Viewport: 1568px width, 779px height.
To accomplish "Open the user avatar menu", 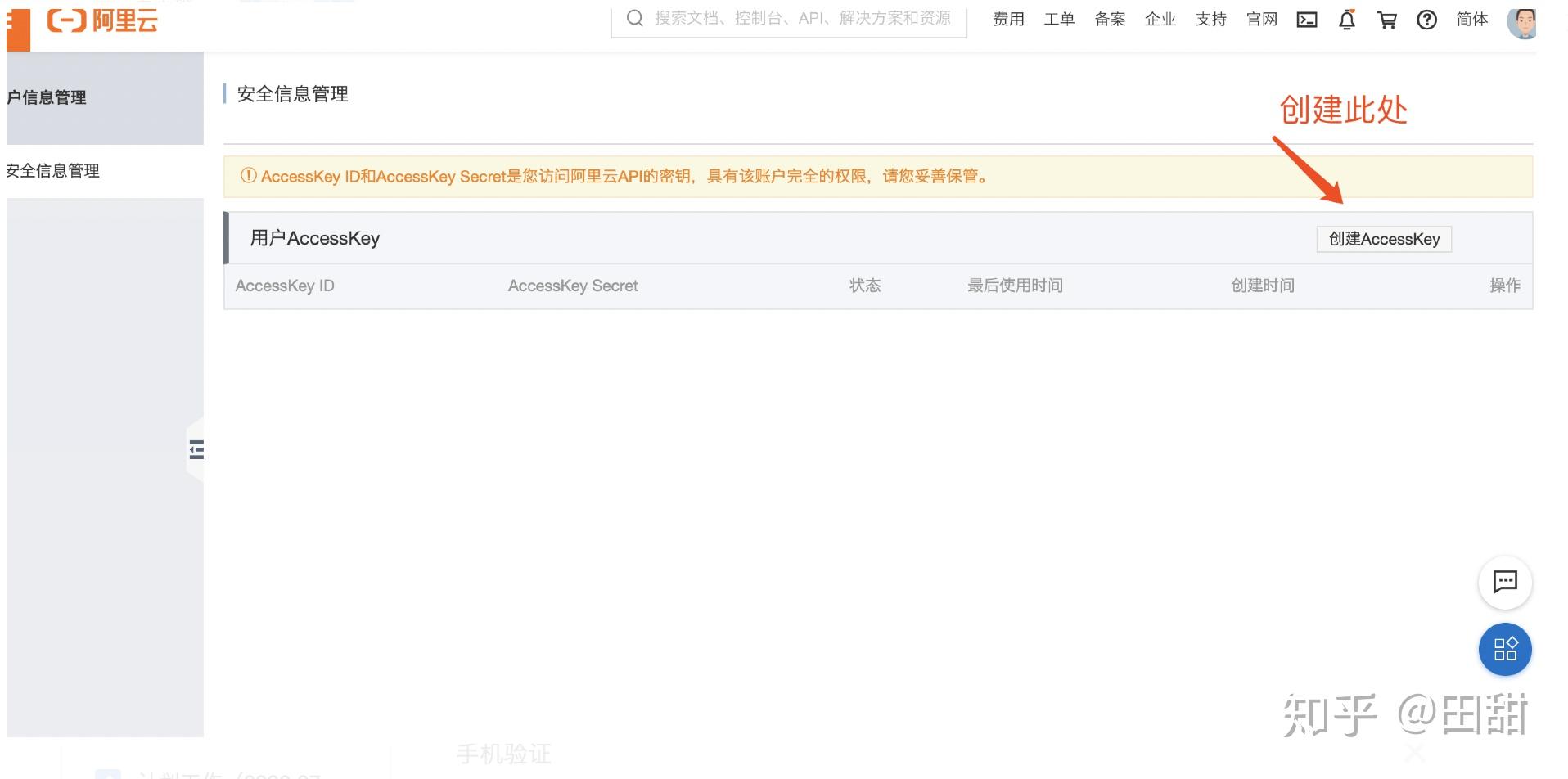I will click(1521, 22).
